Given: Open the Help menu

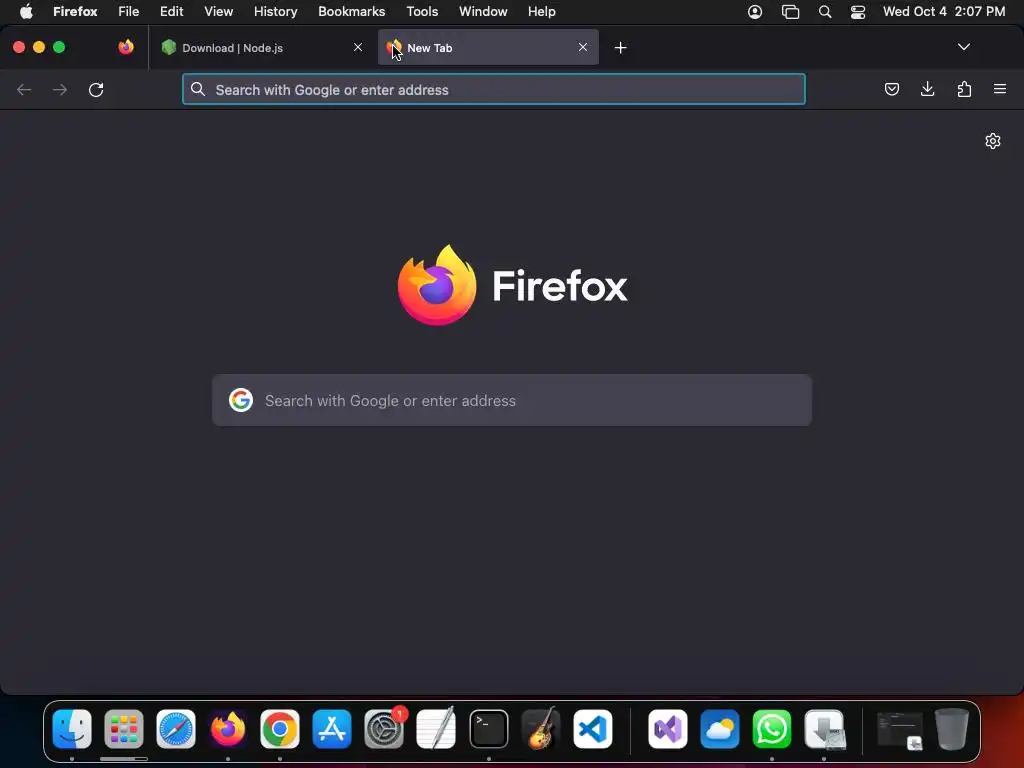Looking at the screenshot, I should coord(542,11).
